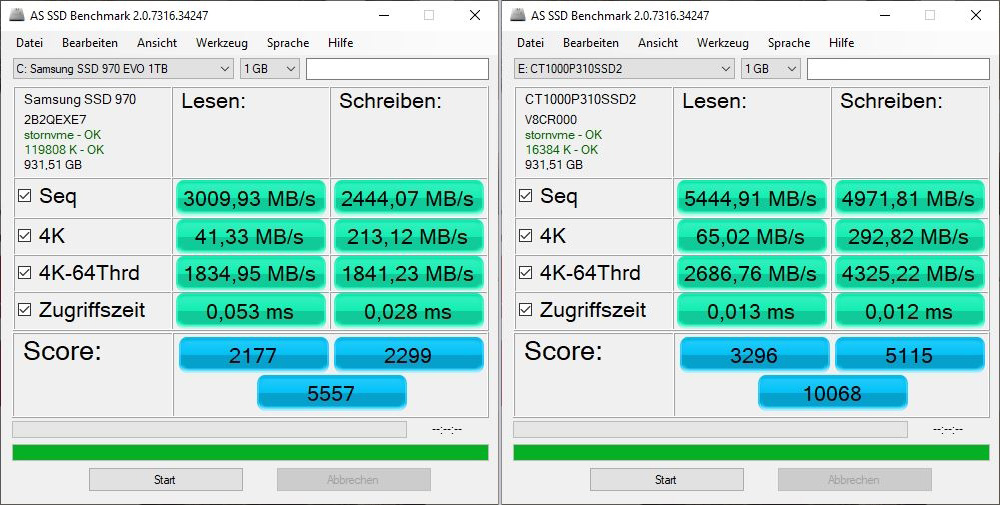Click the firmware text 2B2QEXE7
Screen dimensions: 1000x505
click(x=54, y=119)
